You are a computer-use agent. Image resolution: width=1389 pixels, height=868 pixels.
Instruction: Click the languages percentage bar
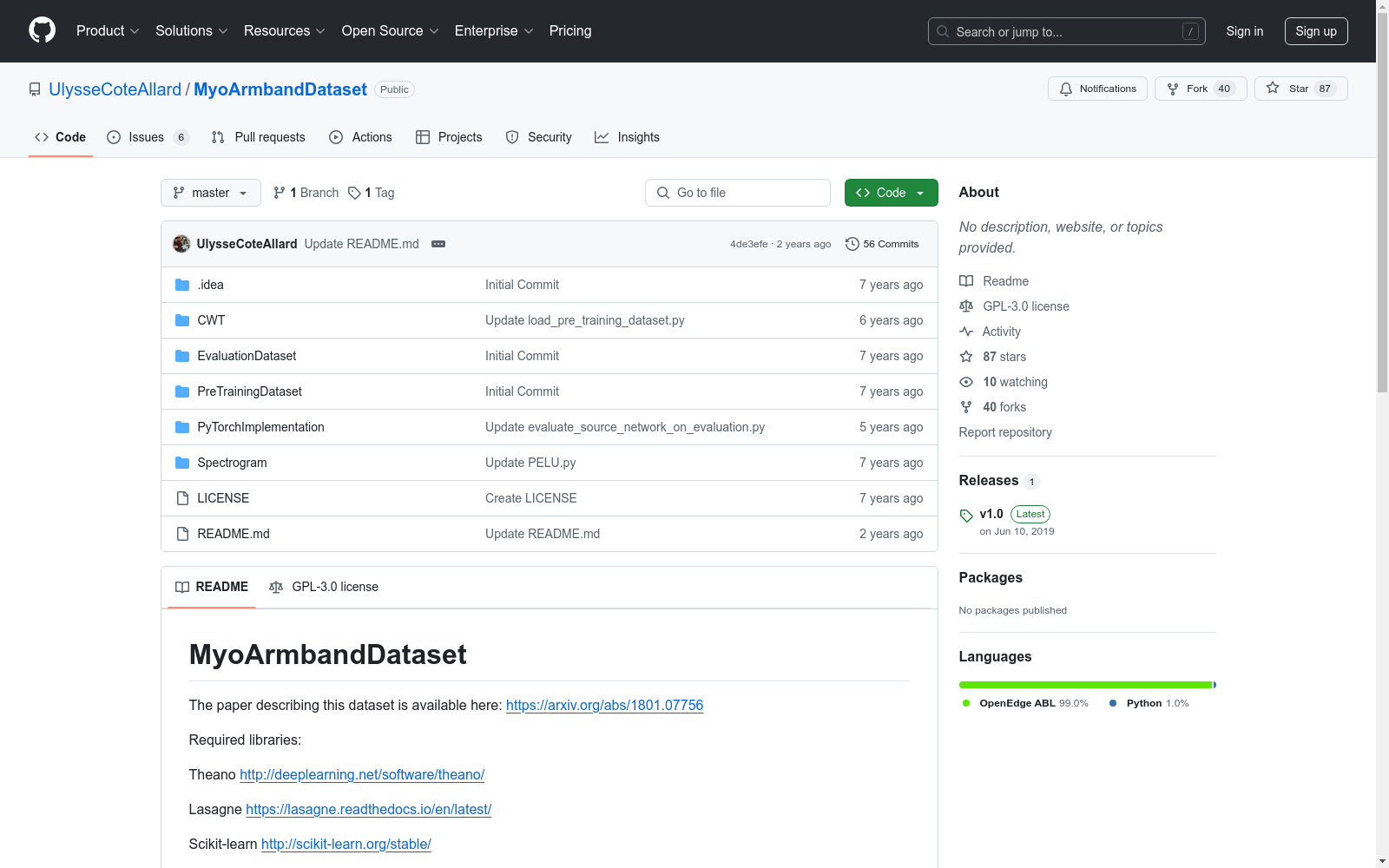(1088, 685)
